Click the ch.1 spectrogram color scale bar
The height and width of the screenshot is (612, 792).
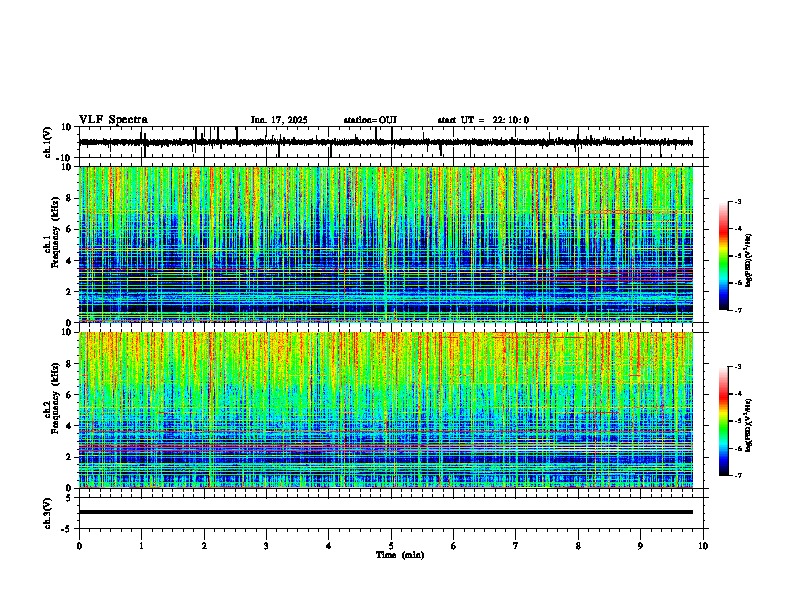[724, 256]
